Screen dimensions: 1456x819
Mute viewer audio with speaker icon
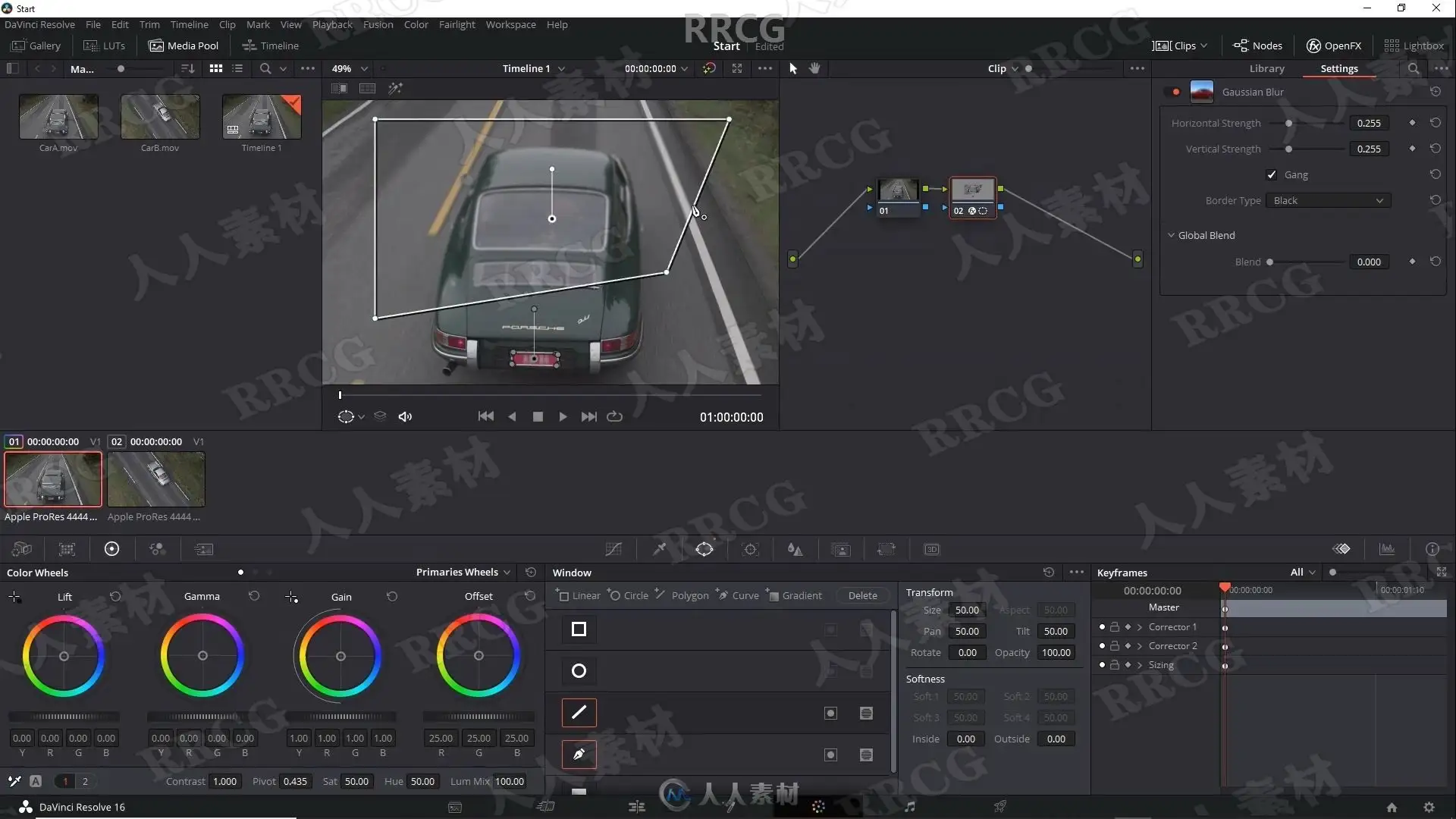coord(405,416)
